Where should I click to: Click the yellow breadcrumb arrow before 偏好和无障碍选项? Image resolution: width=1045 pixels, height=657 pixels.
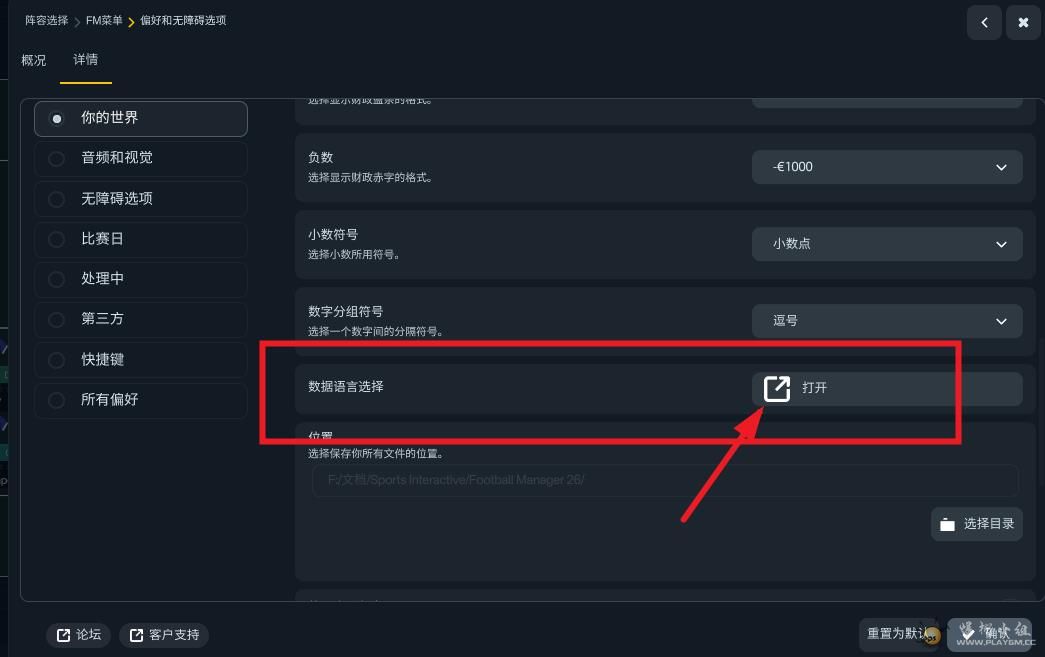point(131,22)
